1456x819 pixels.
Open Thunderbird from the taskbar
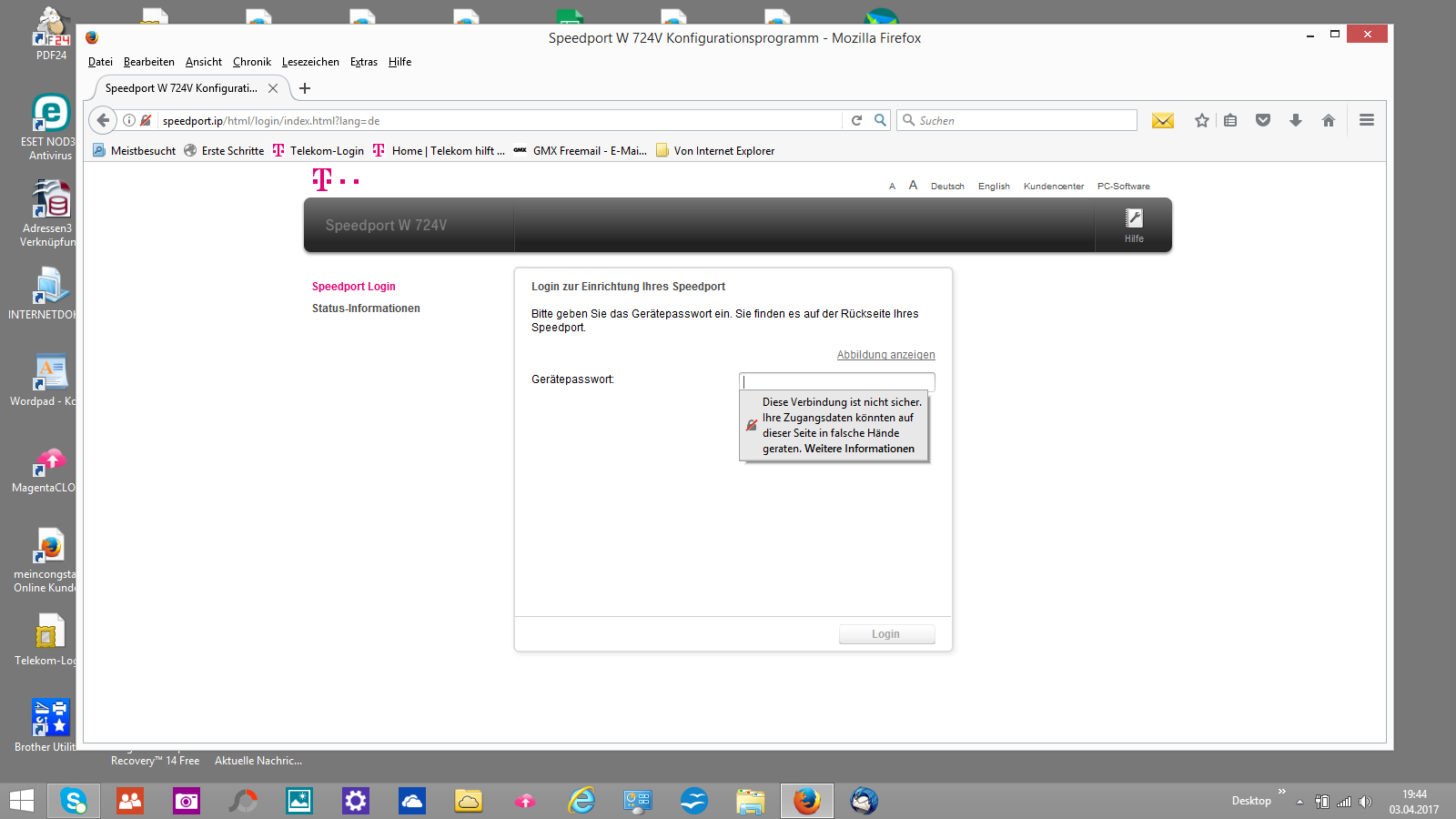[864, 801]
